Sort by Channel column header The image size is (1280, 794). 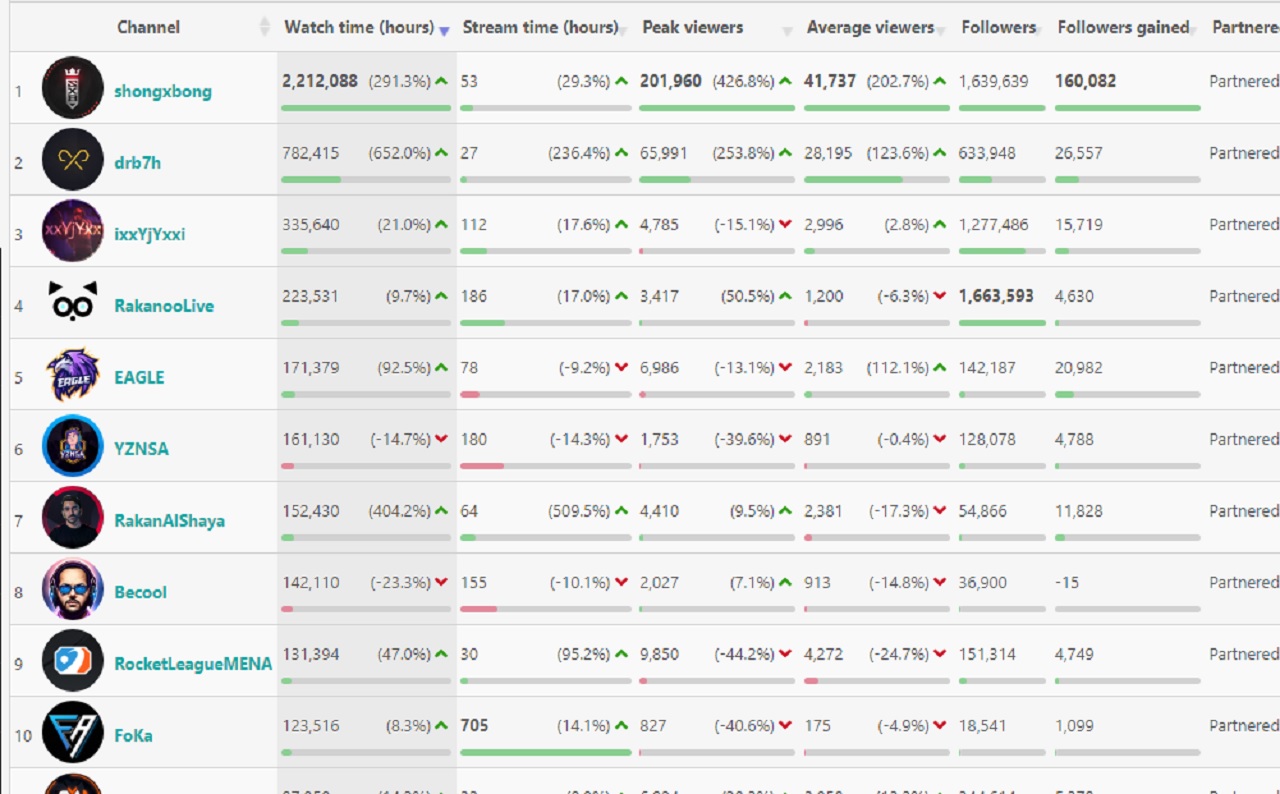[x=149, y=27]
